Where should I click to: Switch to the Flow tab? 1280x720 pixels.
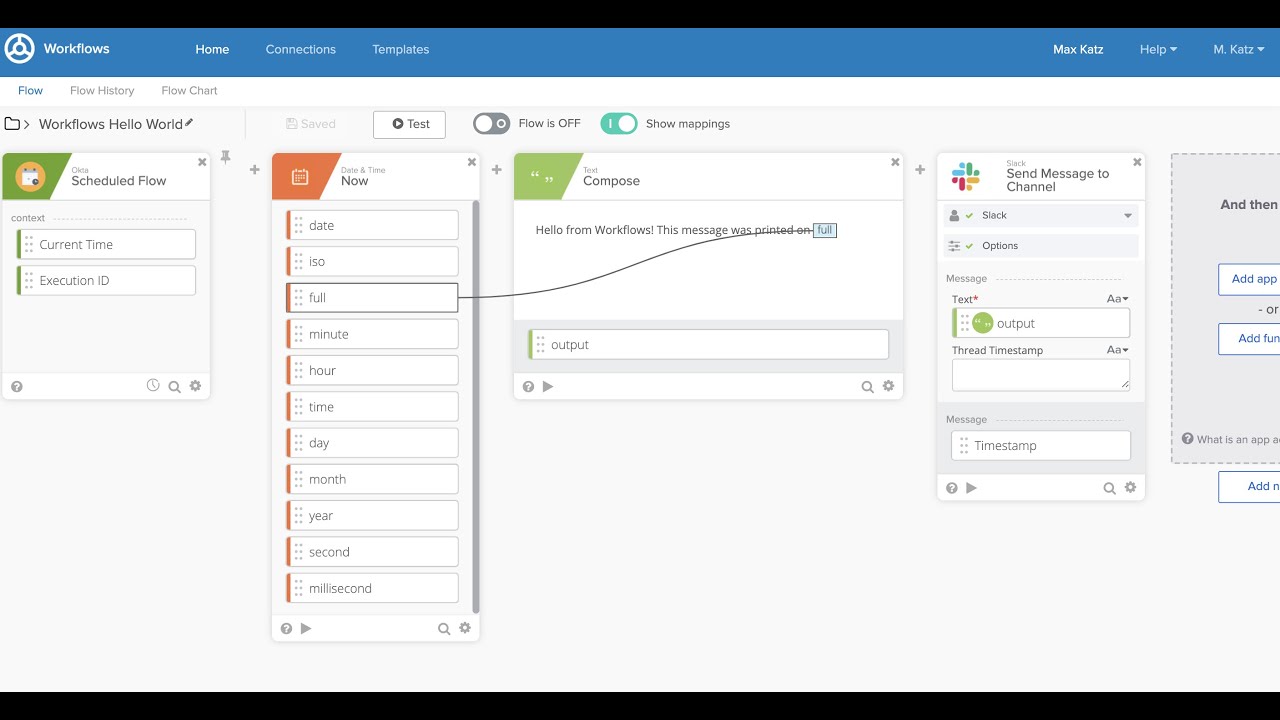[x=30, y=90]
